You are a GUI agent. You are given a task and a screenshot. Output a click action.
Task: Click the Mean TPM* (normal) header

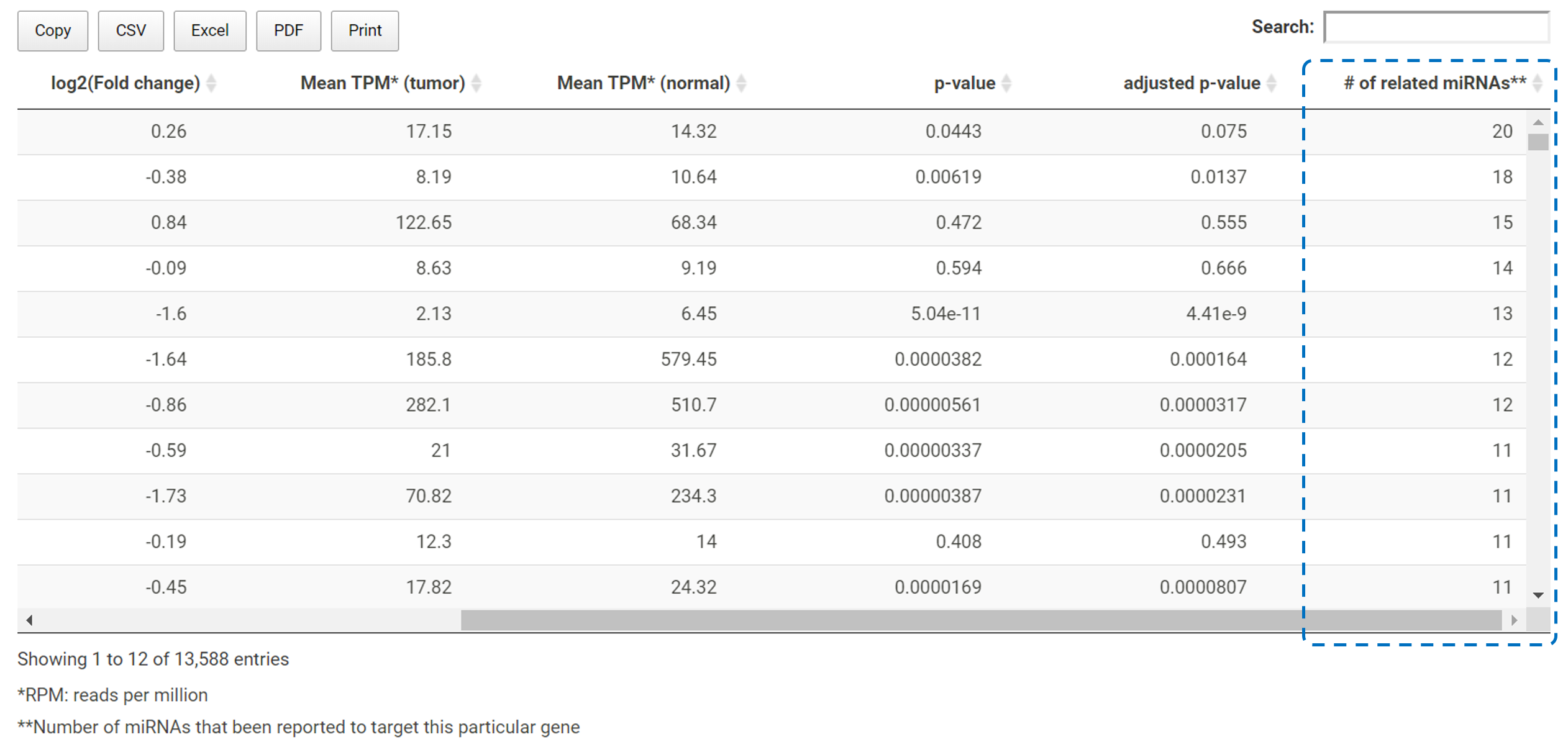click(x=644, y=83)
